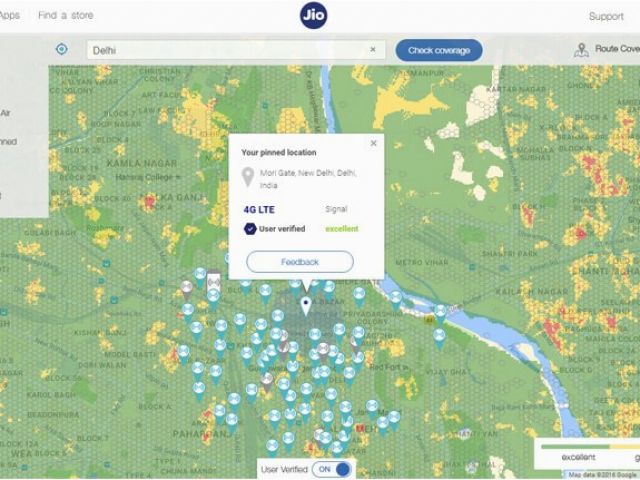Open the Apps menu item
Image resolution: width=640 pixels, height=480 pixels.
[x=9, y=15]
